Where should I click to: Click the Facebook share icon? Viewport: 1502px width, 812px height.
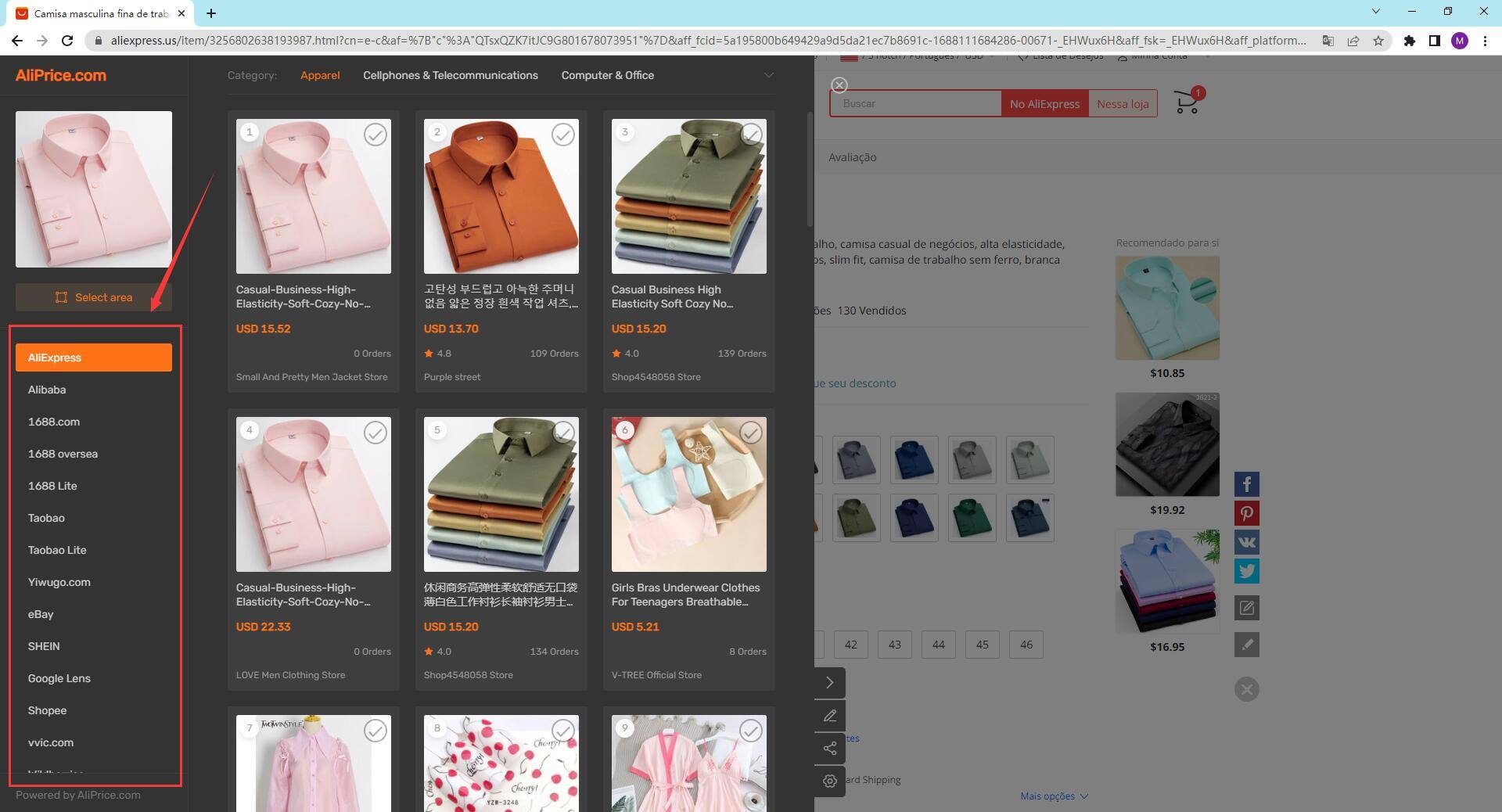click(1247, 484)
